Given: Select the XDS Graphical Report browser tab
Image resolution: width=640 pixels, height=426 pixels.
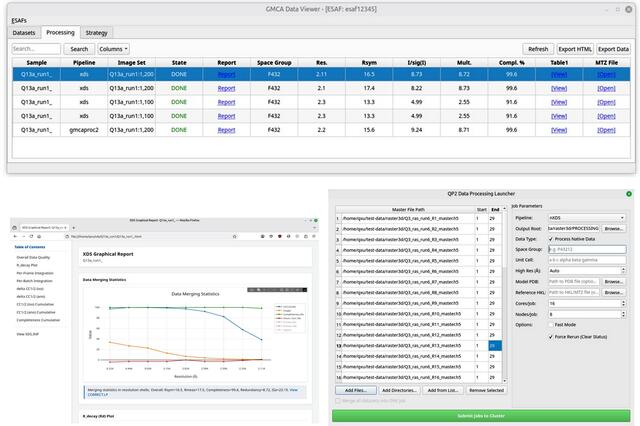Looking at the screenshot, I should point(44,228).
